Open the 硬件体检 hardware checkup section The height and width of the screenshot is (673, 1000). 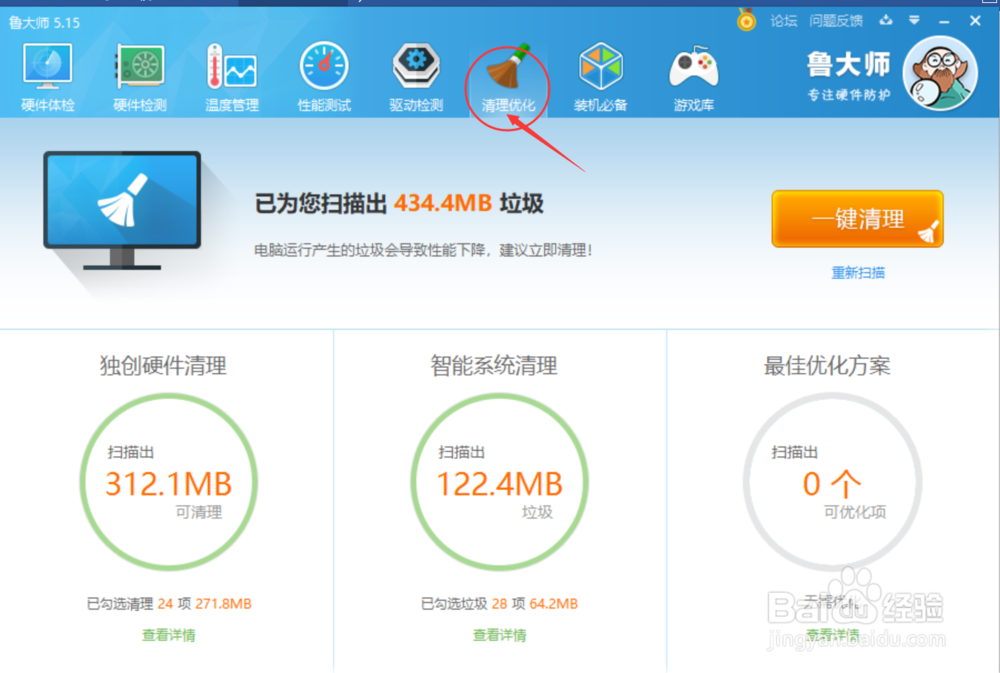[48, 78]
